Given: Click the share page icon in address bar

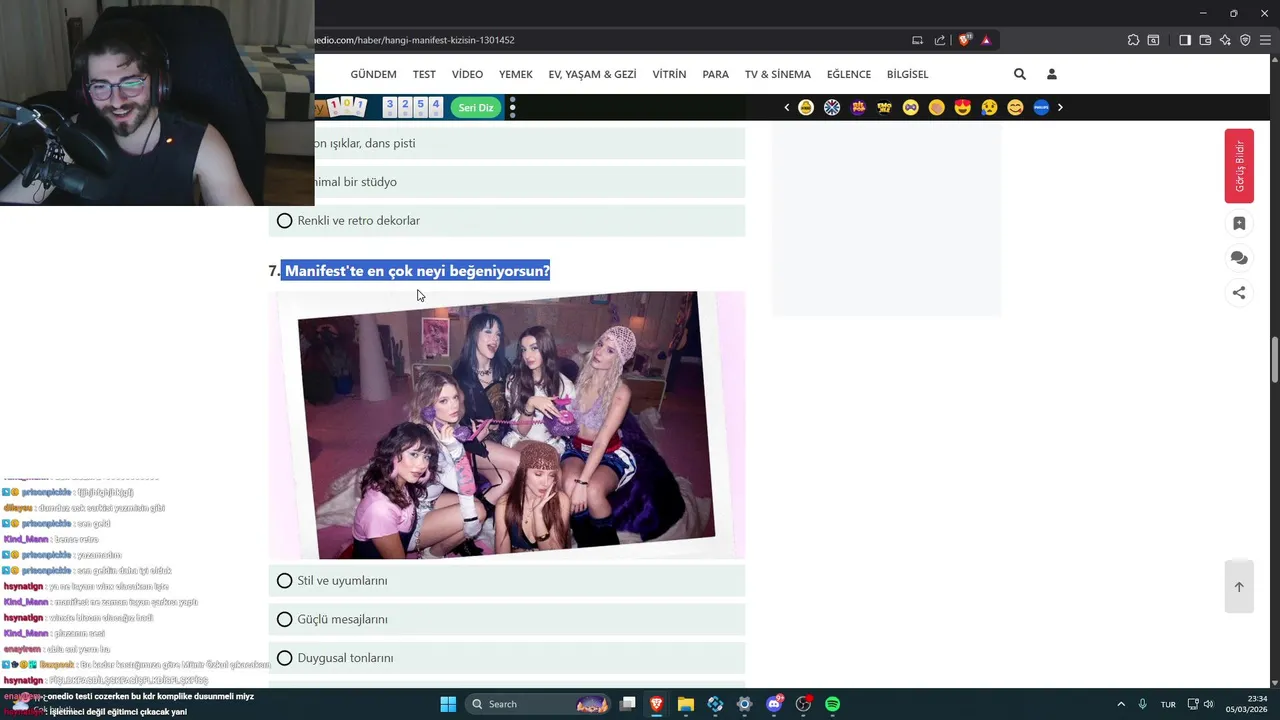Looking at the screenshot, I should [x=940, y=40].
